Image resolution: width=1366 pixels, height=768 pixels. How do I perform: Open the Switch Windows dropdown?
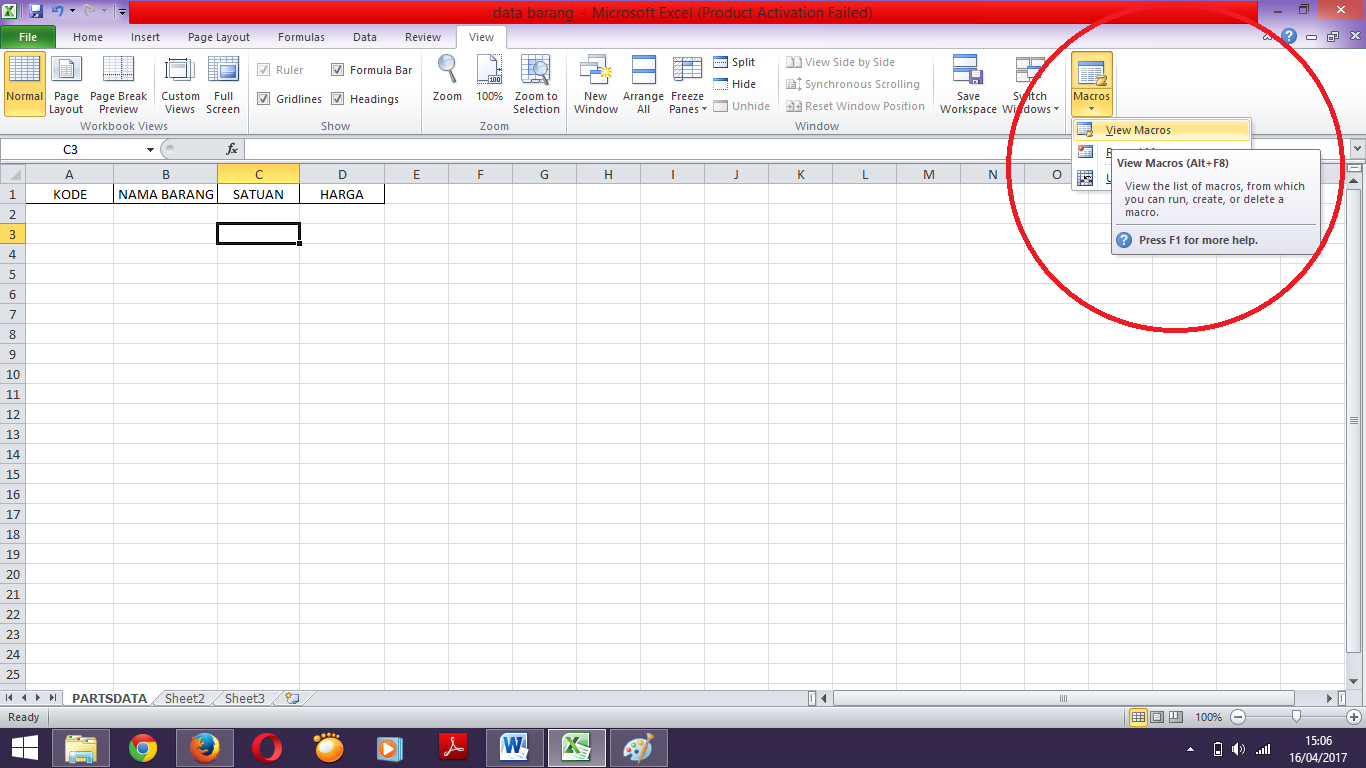(x=1031, y=85)
